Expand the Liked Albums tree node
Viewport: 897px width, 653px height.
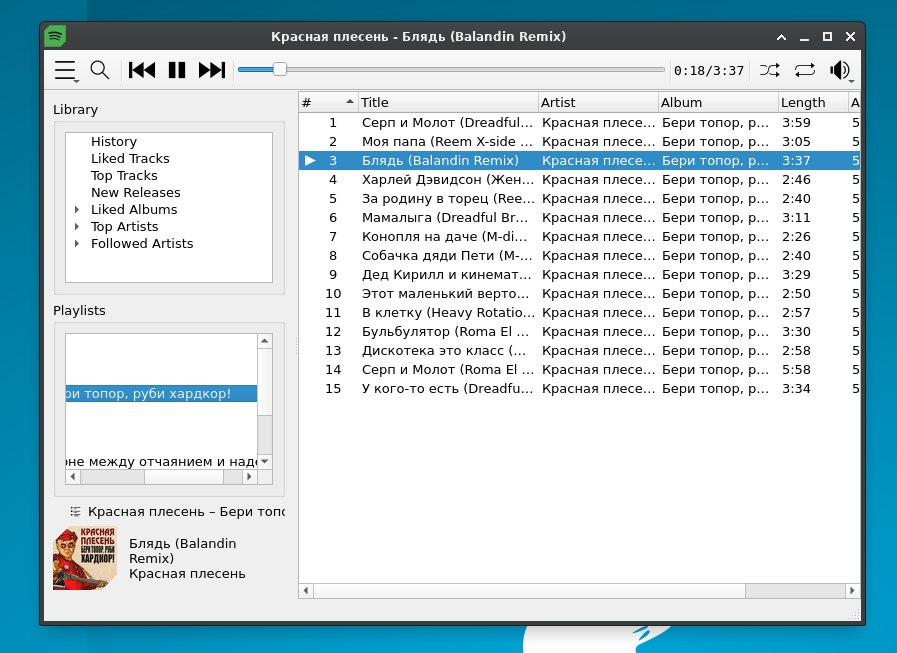click(x=77, y=209)
